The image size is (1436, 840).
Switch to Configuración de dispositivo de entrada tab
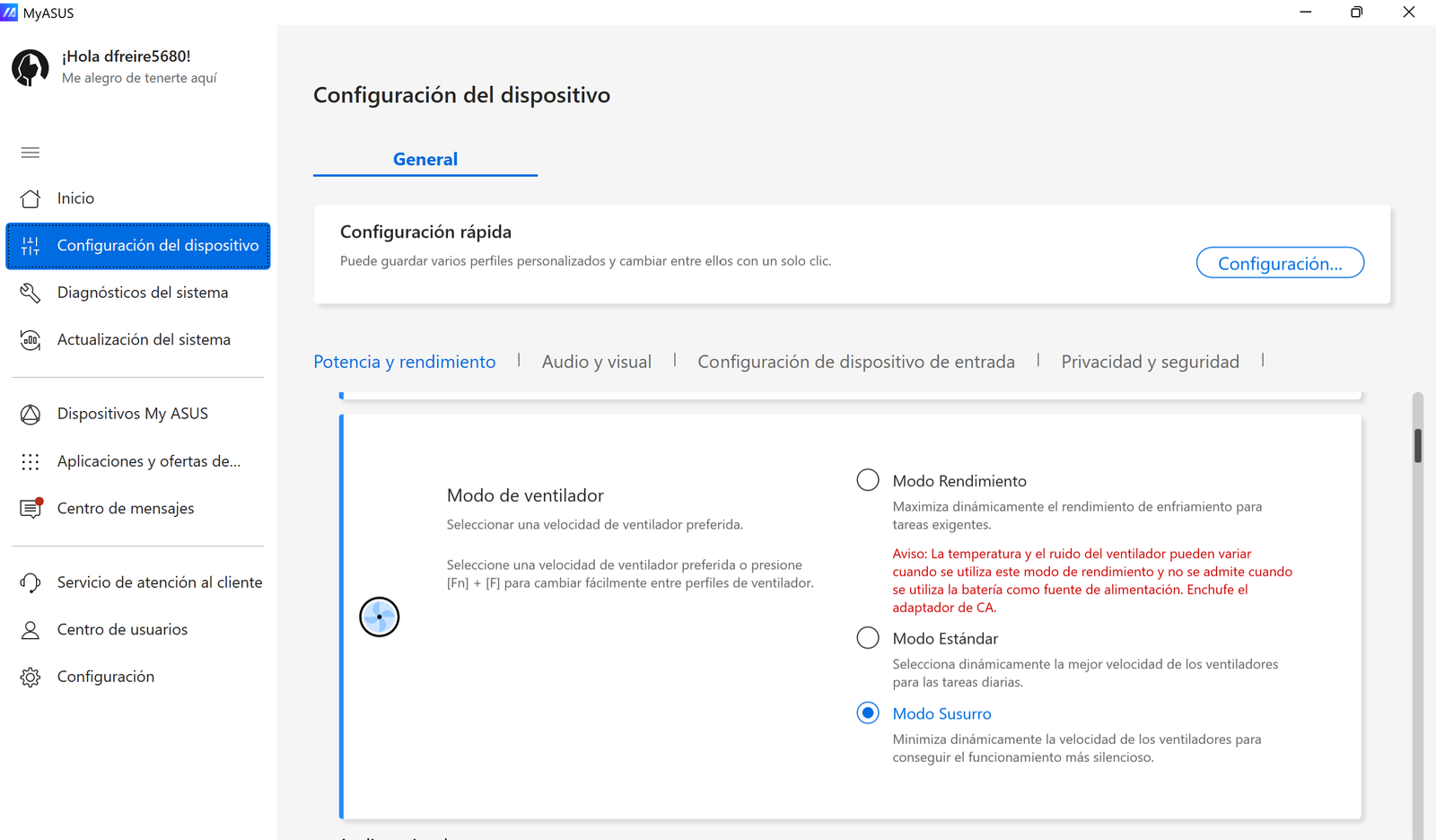(x=856, y=362)
